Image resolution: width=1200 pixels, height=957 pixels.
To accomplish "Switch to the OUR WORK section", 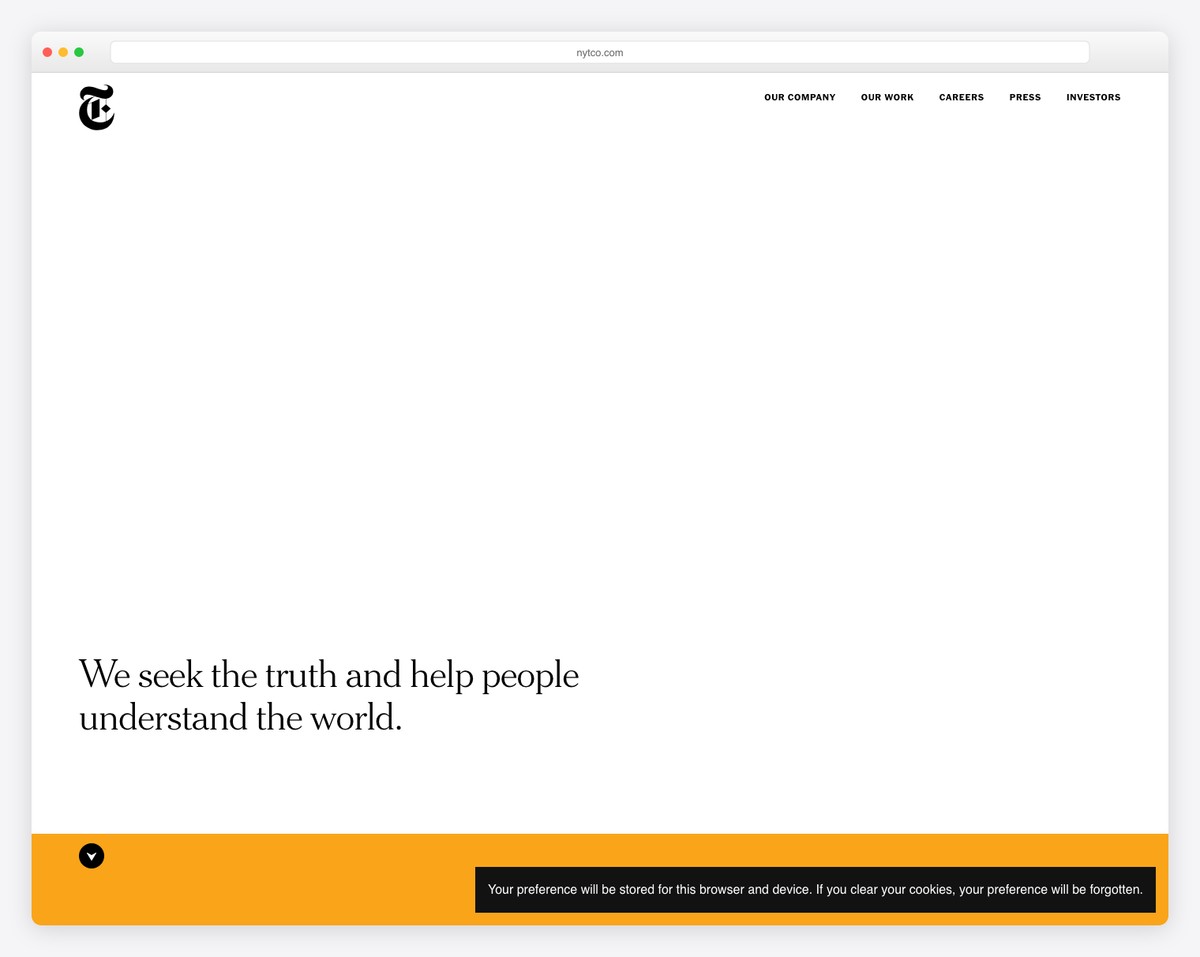I will tap(886, 97).
